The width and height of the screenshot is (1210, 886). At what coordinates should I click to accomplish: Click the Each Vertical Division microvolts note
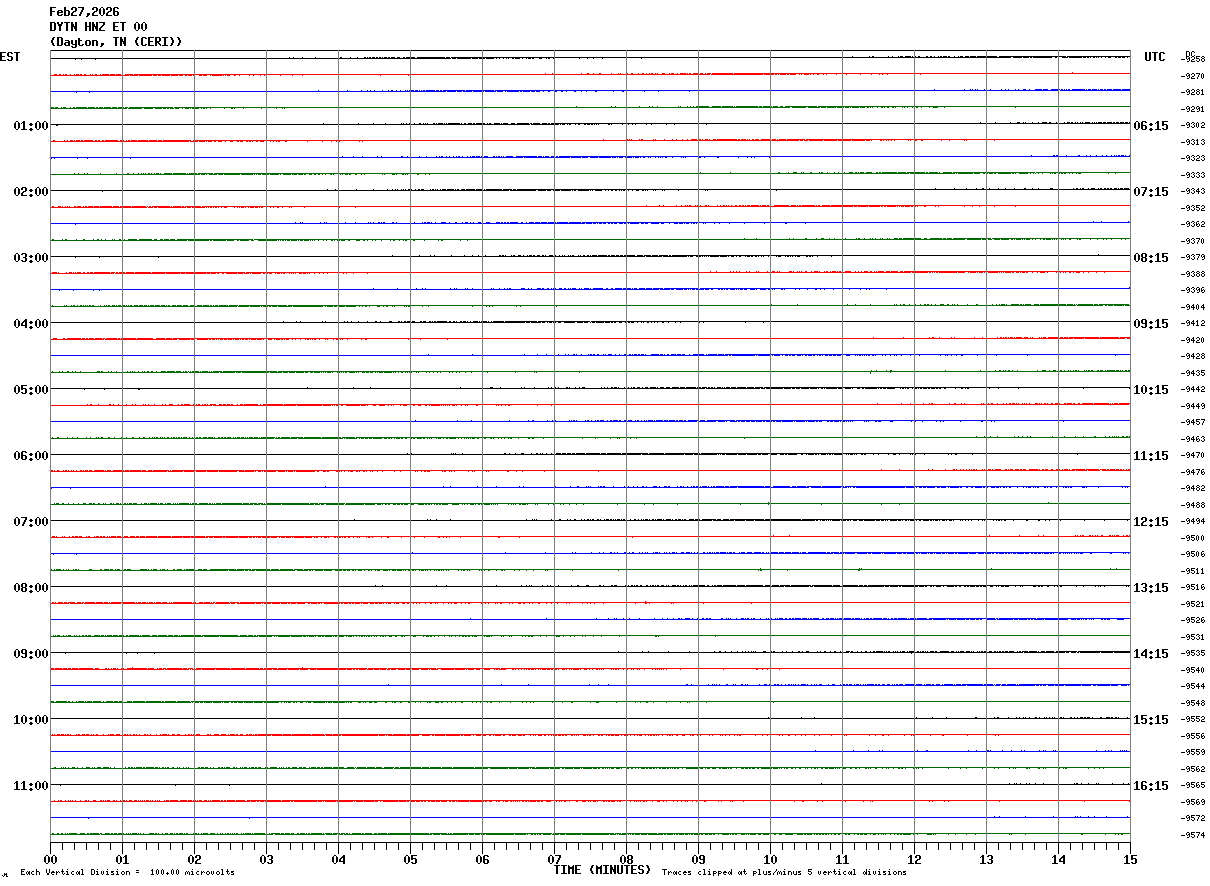pyautogui.click(x=127, y=873)
